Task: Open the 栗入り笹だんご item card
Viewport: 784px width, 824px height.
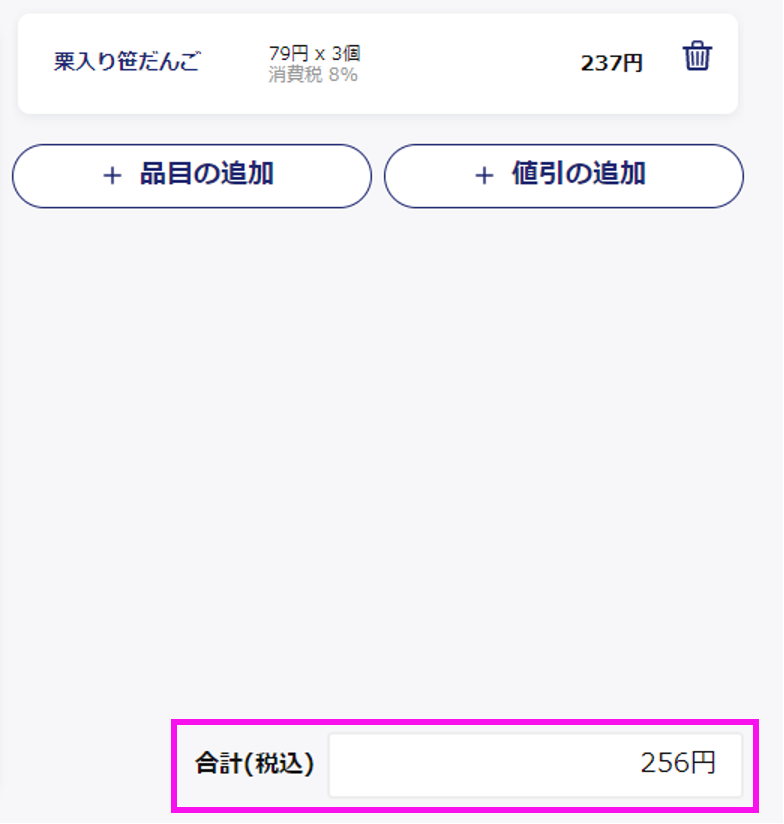Action: pyautogui.click(x=378, y=64)
